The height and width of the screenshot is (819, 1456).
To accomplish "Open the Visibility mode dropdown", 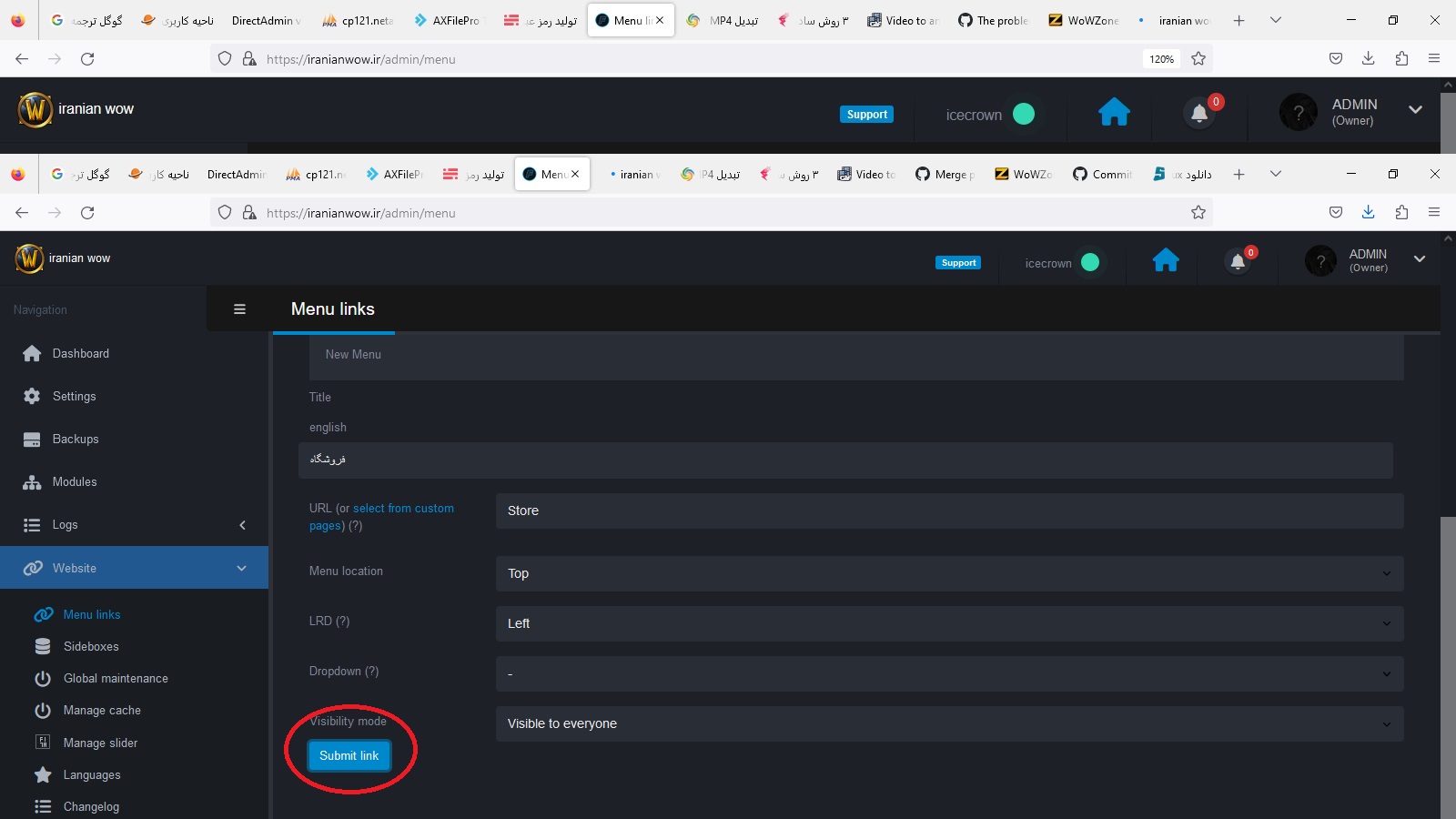I will tap(949, 723).
